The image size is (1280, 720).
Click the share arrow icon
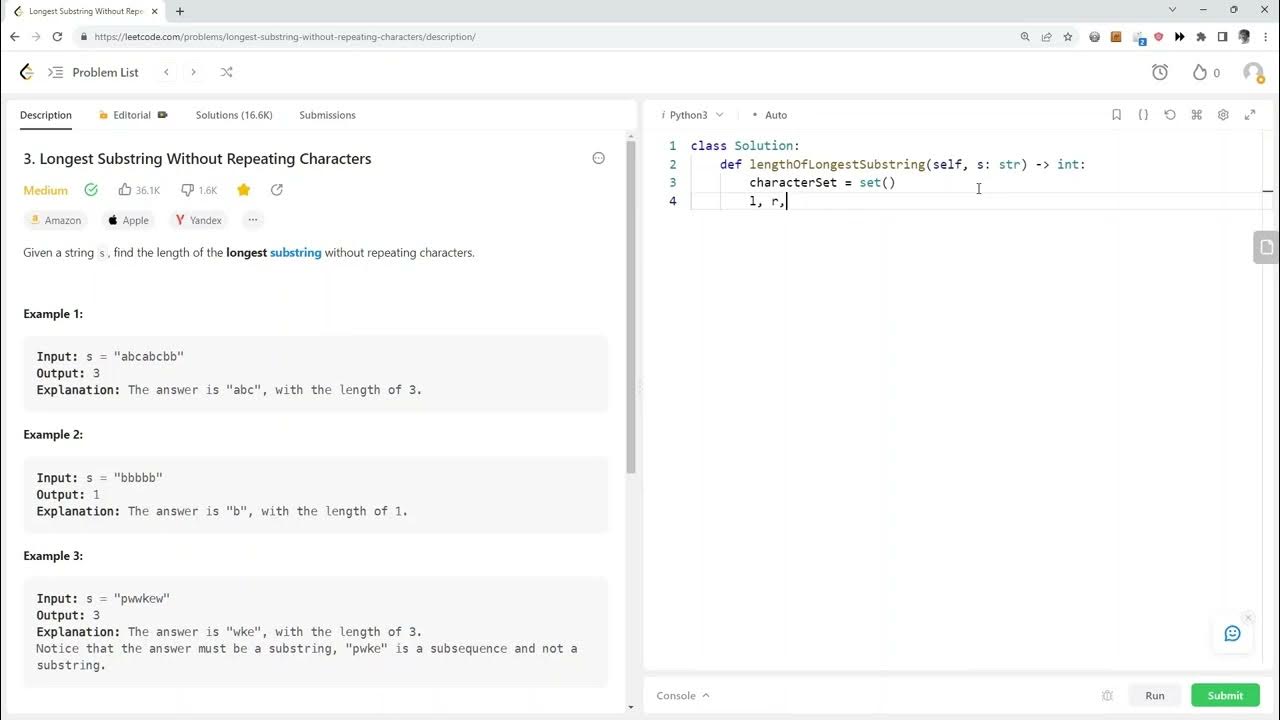(277, 190)
